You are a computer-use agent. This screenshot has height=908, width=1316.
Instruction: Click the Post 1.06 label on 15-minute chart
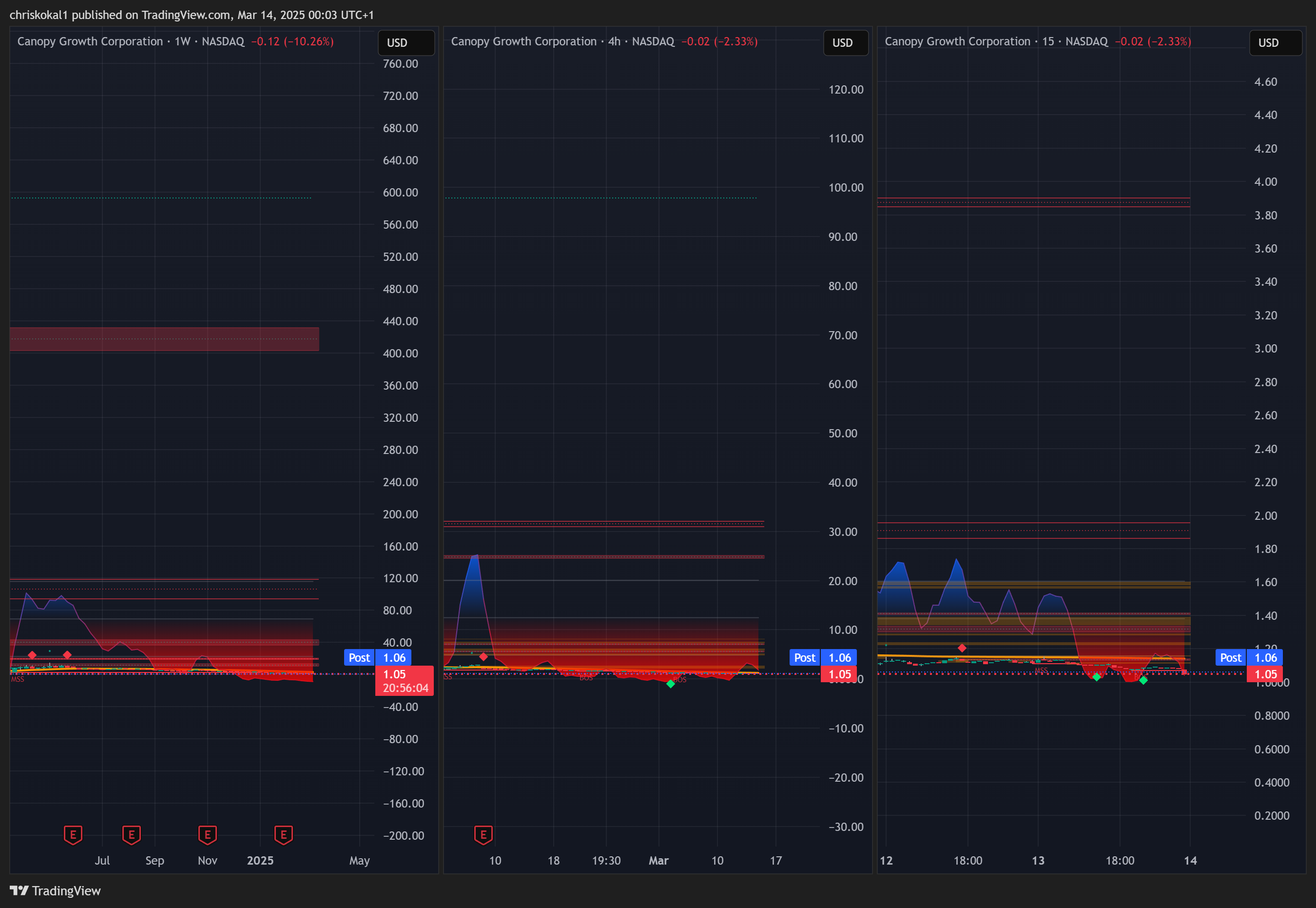1249,658
